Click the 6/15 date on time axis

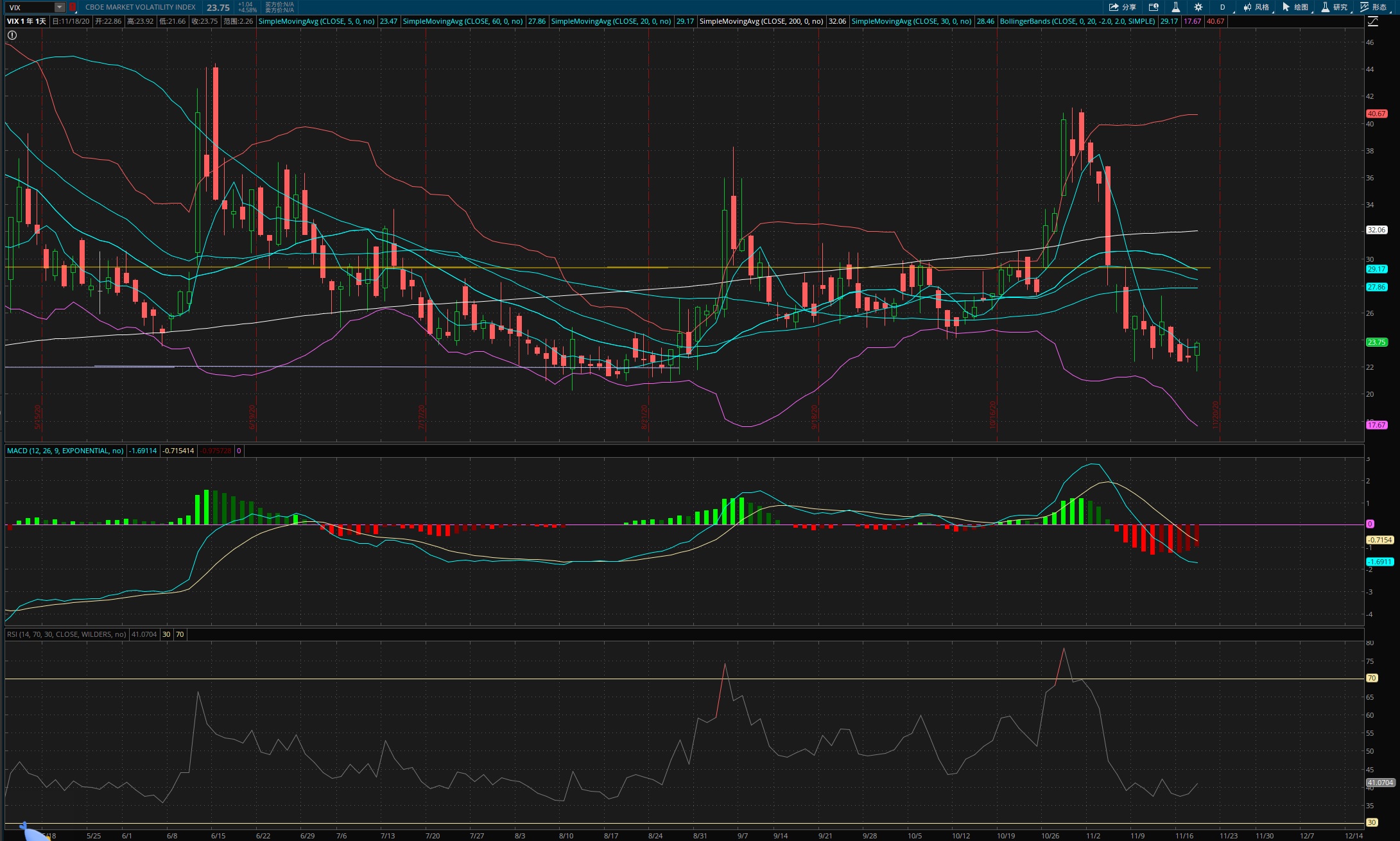point(218,836)
